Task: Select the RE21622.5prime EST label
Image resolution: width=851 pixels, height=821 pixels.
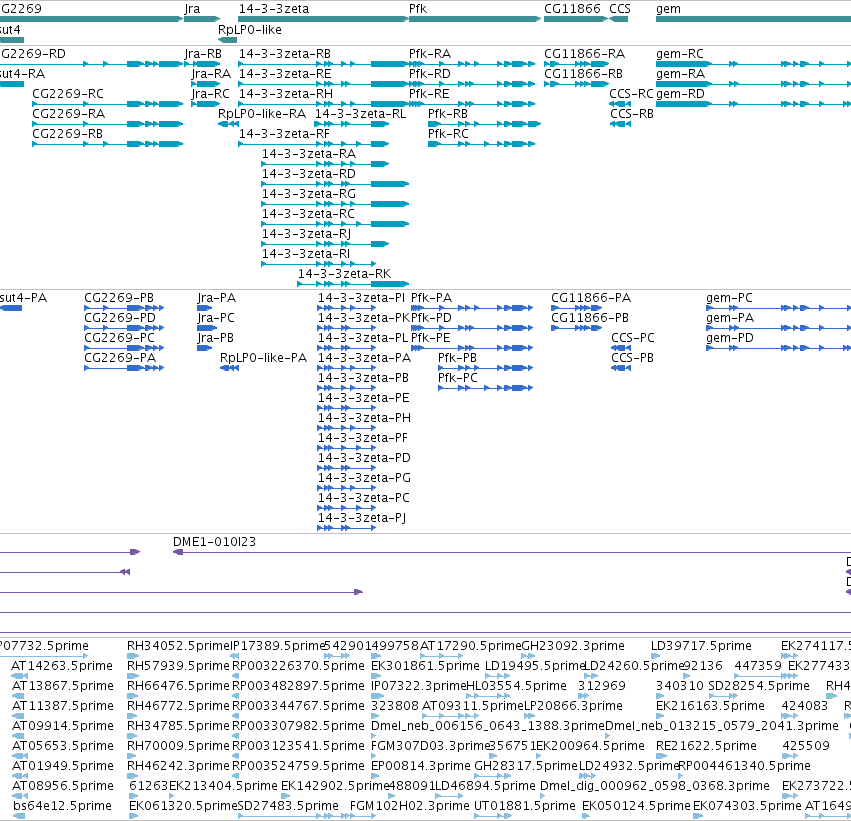Action: tap(706, 747)
